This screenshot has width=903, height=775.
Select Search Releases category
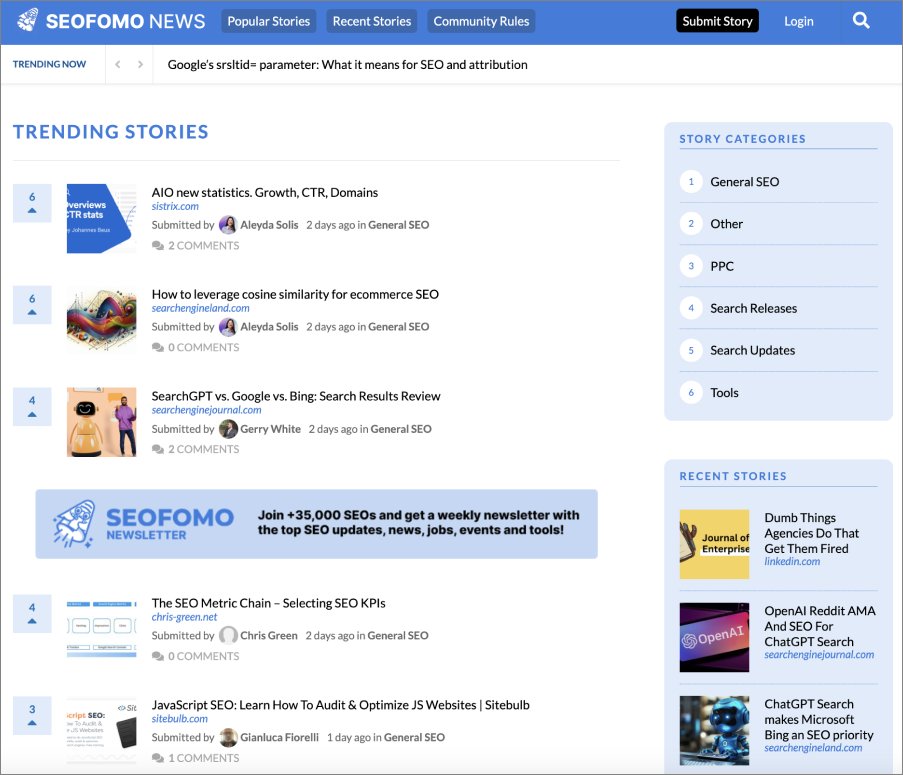(x=753, y=309)
